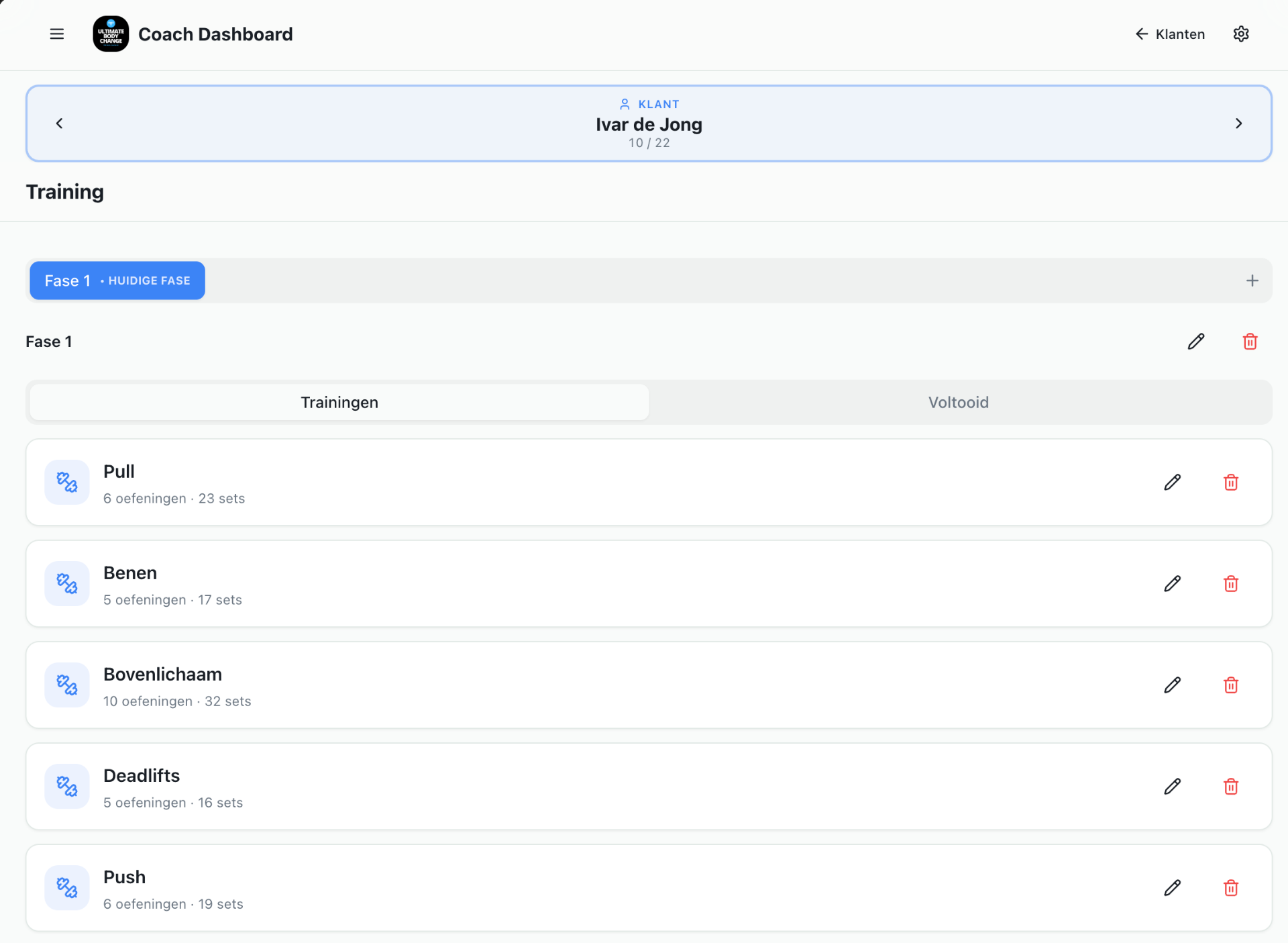1288x943 pixels.
Task: Open the Benen training title
Action: [x=130, y=573]
